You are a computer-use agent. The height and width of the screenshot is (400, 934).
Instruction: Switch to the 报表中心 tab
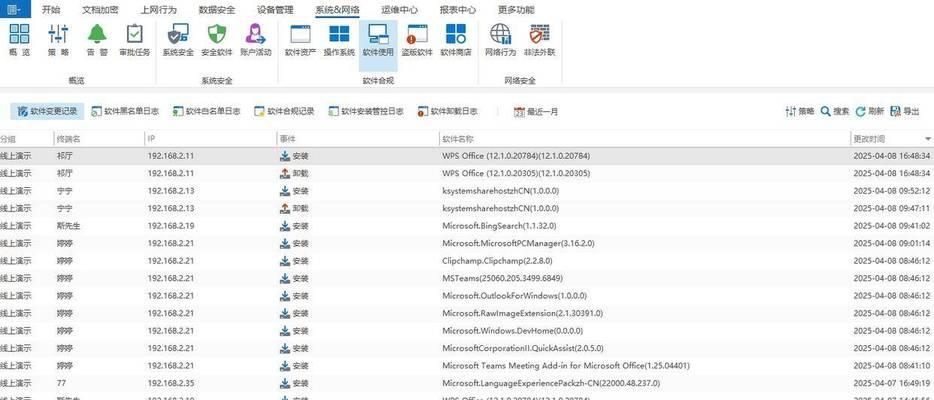pyautogui.click(x=457, y=10)
